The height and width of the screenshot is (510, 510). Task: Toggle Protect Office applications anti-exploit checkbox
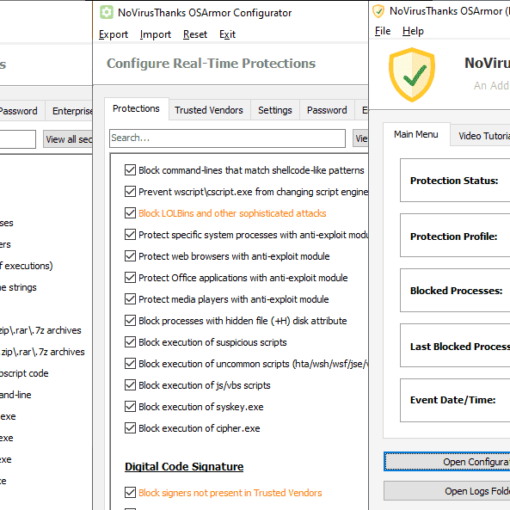pyautogui.click(x=130, y=278)
